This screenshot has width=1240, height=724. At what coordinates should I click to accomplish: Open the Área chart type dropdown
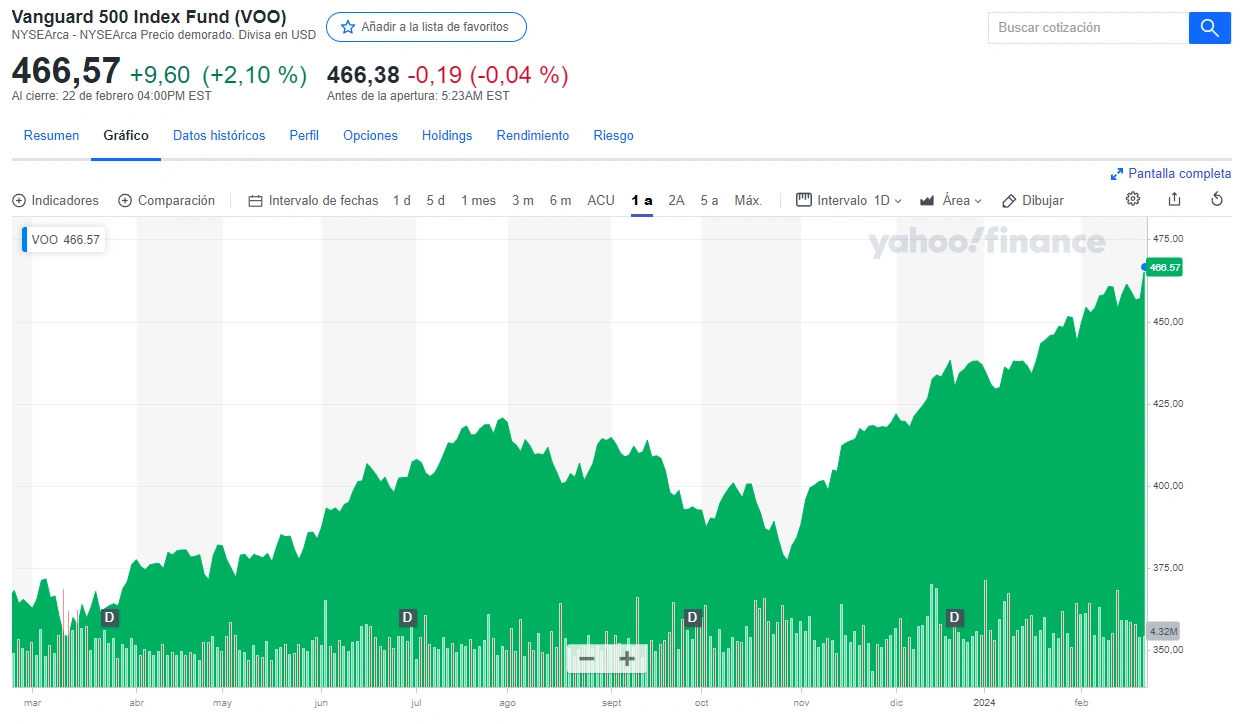pyautogui.click(x=951, y=200)
